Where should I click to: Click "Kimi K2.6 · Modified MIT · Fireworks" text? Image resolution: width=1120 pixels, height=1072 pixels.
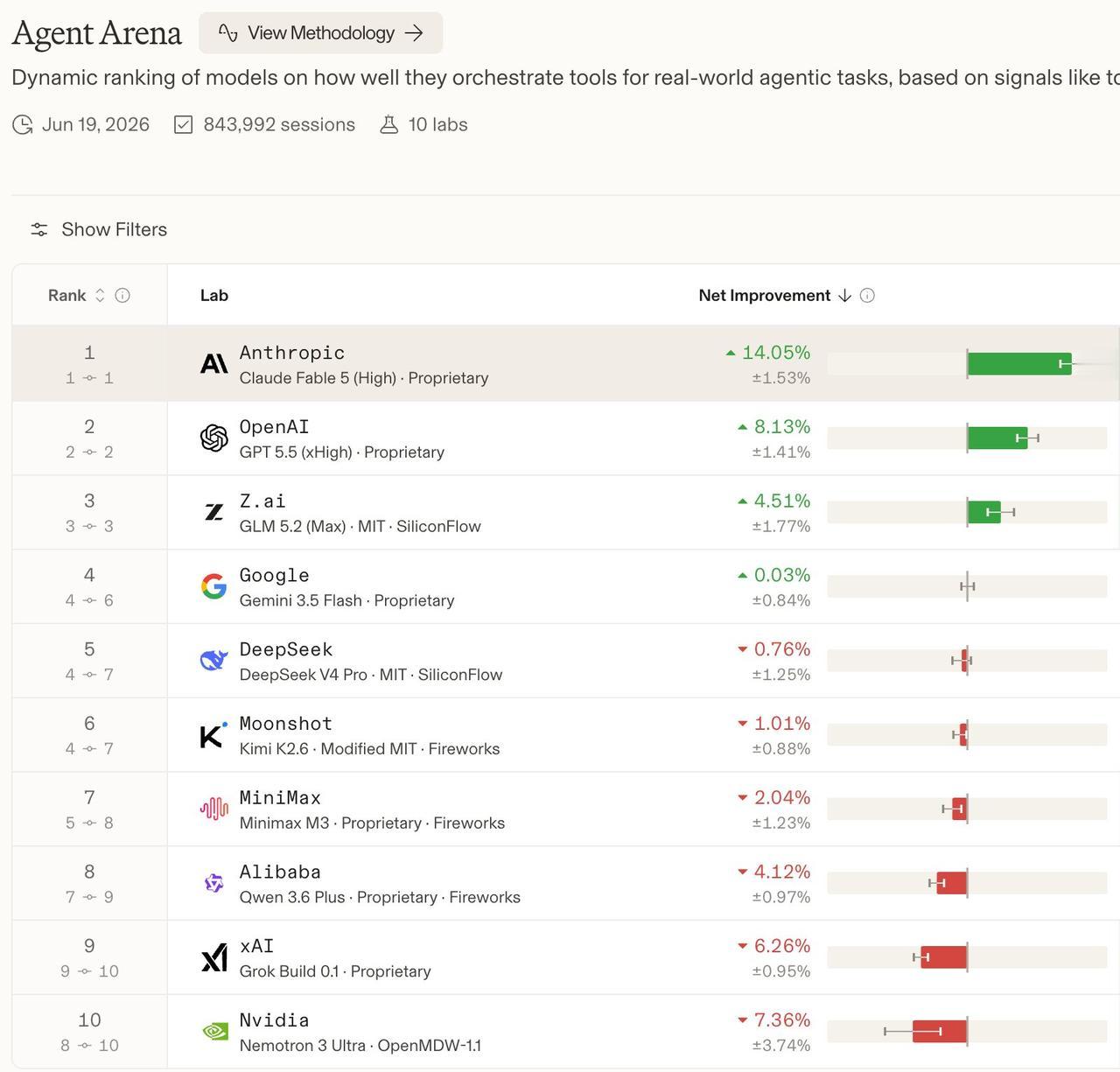point(370,749)
